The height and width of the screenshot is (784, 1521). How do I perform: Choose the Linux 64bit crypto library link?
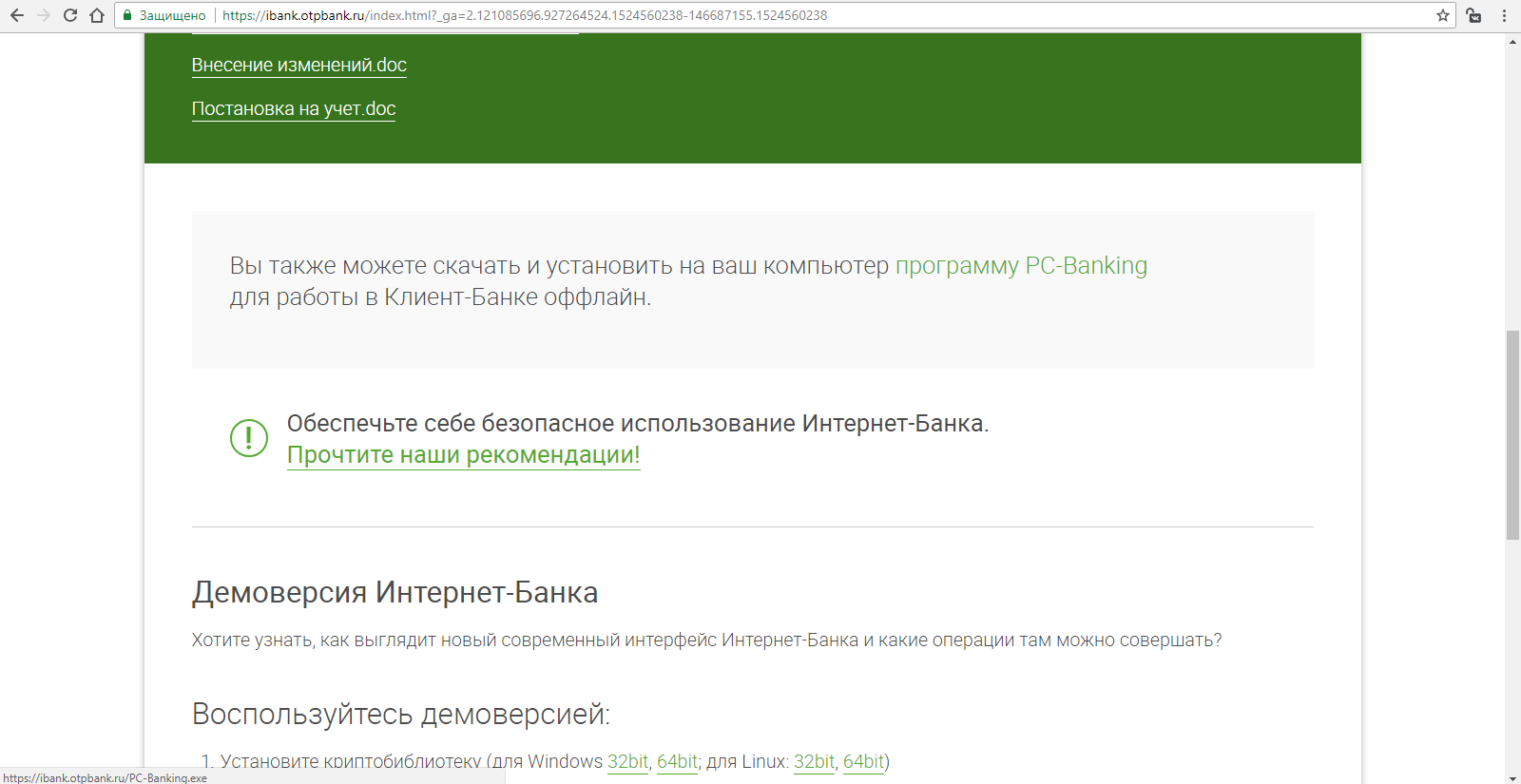[863, 761]
